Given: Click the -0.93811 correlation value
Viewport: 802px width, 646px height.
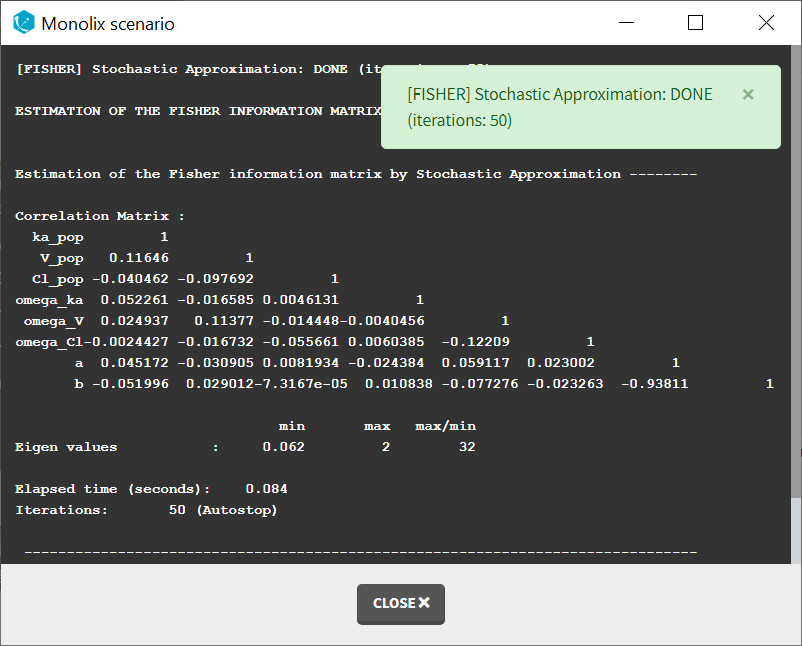Looking at the screenshot, I should tap(654, 384).
